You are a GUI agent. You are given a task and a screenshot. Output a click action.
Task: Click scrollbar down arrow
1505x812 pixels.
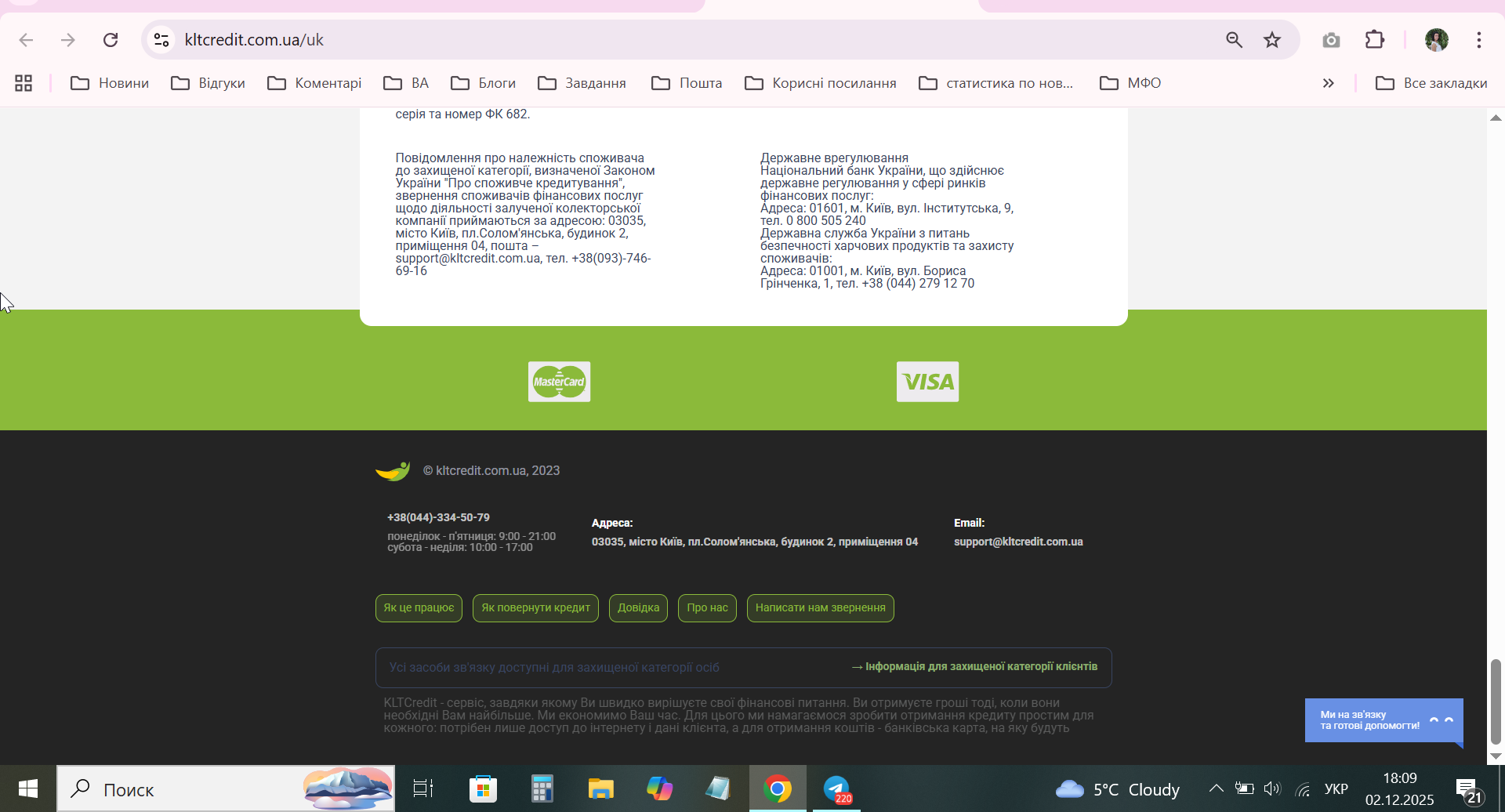pos(1496,756)
